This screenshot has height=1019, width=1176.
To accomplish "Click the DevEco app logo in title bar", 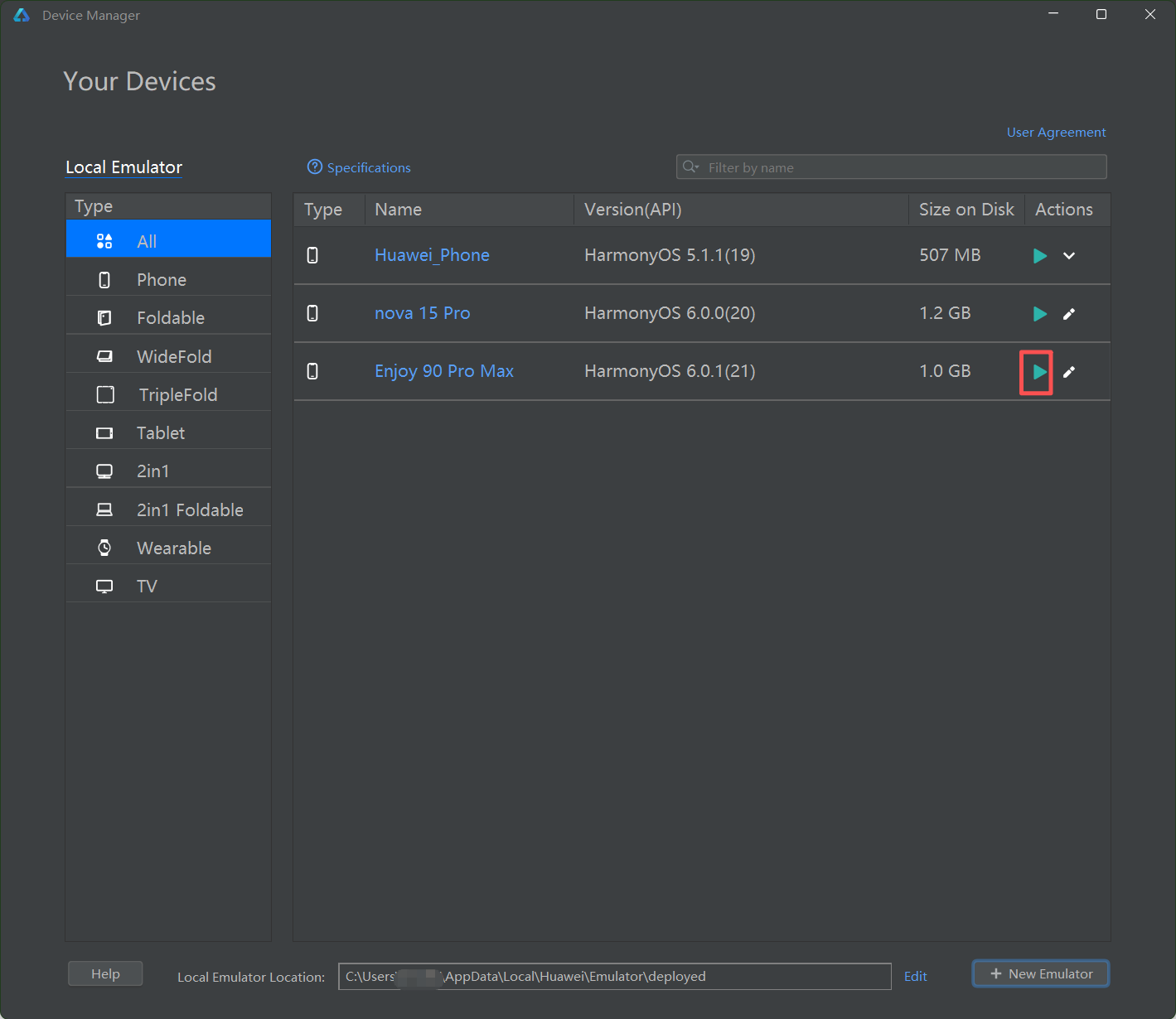I will tap(22, 15).
